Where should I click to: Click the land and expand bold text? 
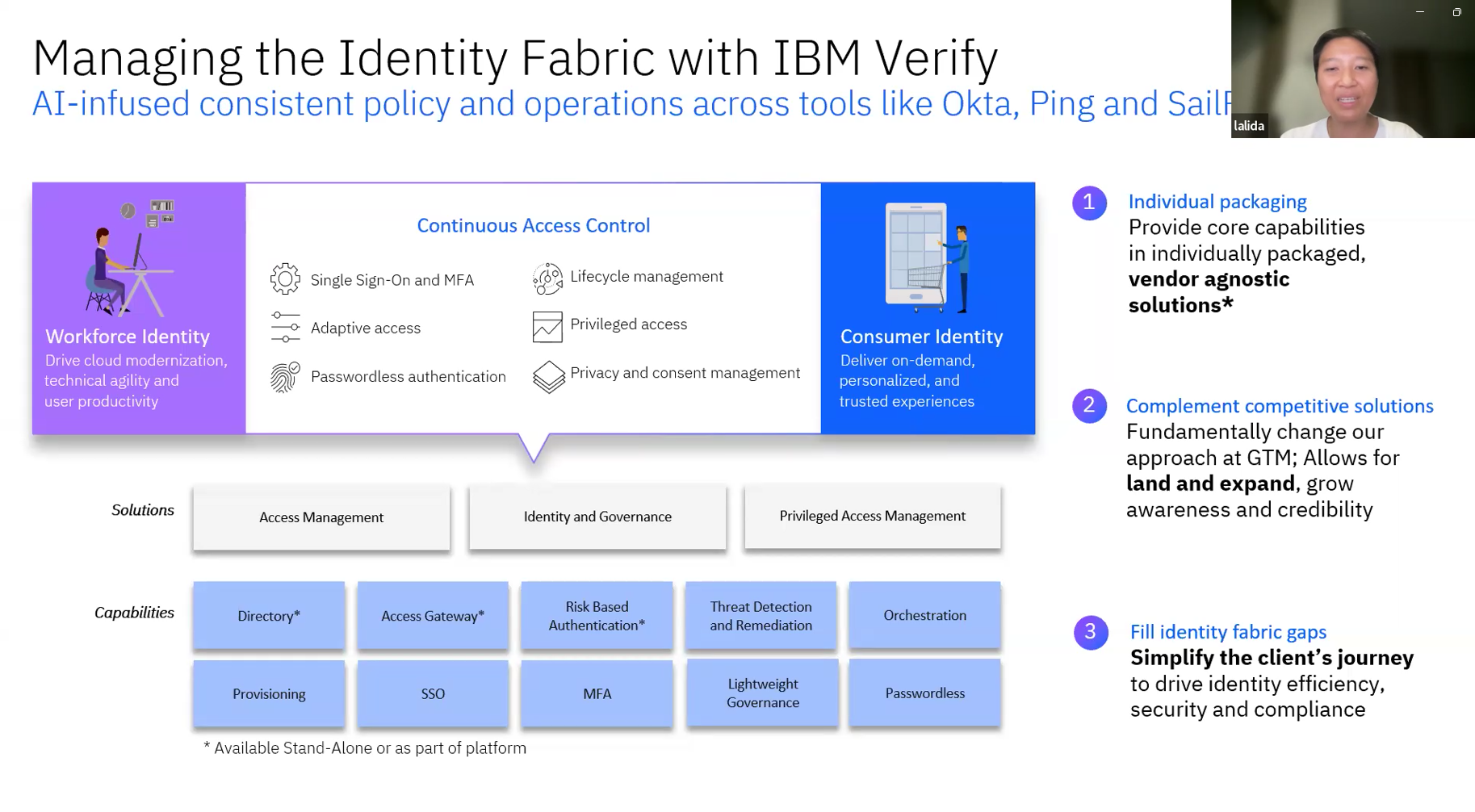coord(1210,483)
